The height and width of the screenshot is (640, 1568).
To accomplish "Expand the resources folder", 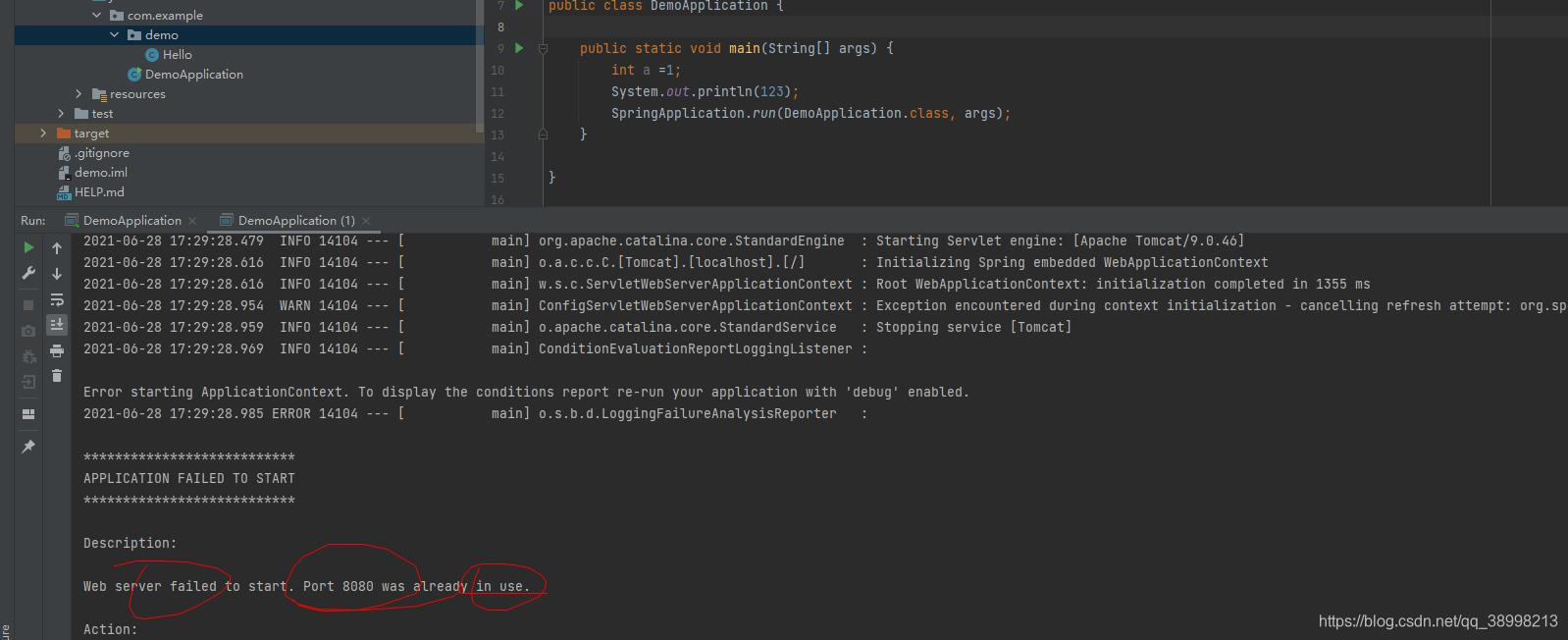I will pos(79,94).
